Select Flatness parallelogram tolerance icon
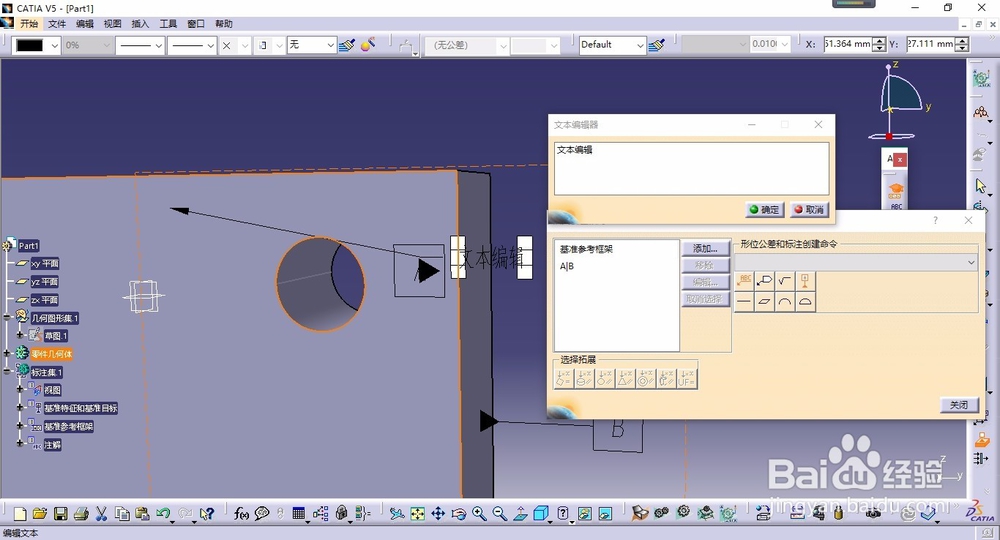 coord(765,302)
